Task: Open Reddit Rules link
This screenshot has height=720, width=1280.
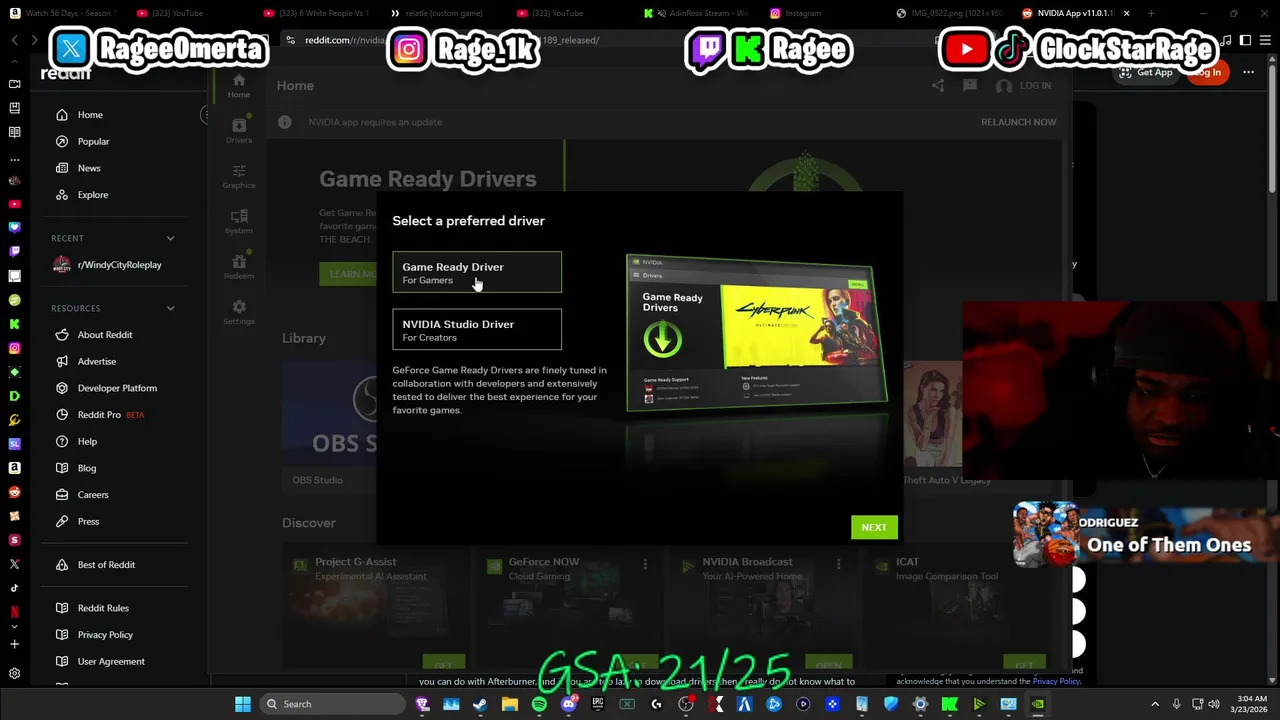Action: tap(103, 608)
